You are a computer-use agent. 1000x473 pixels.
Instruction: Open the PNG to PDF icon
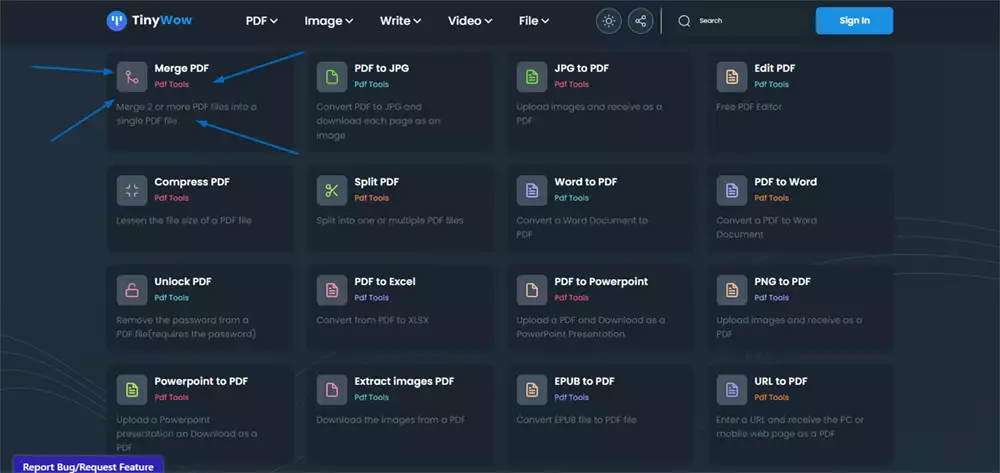[732, 290]
